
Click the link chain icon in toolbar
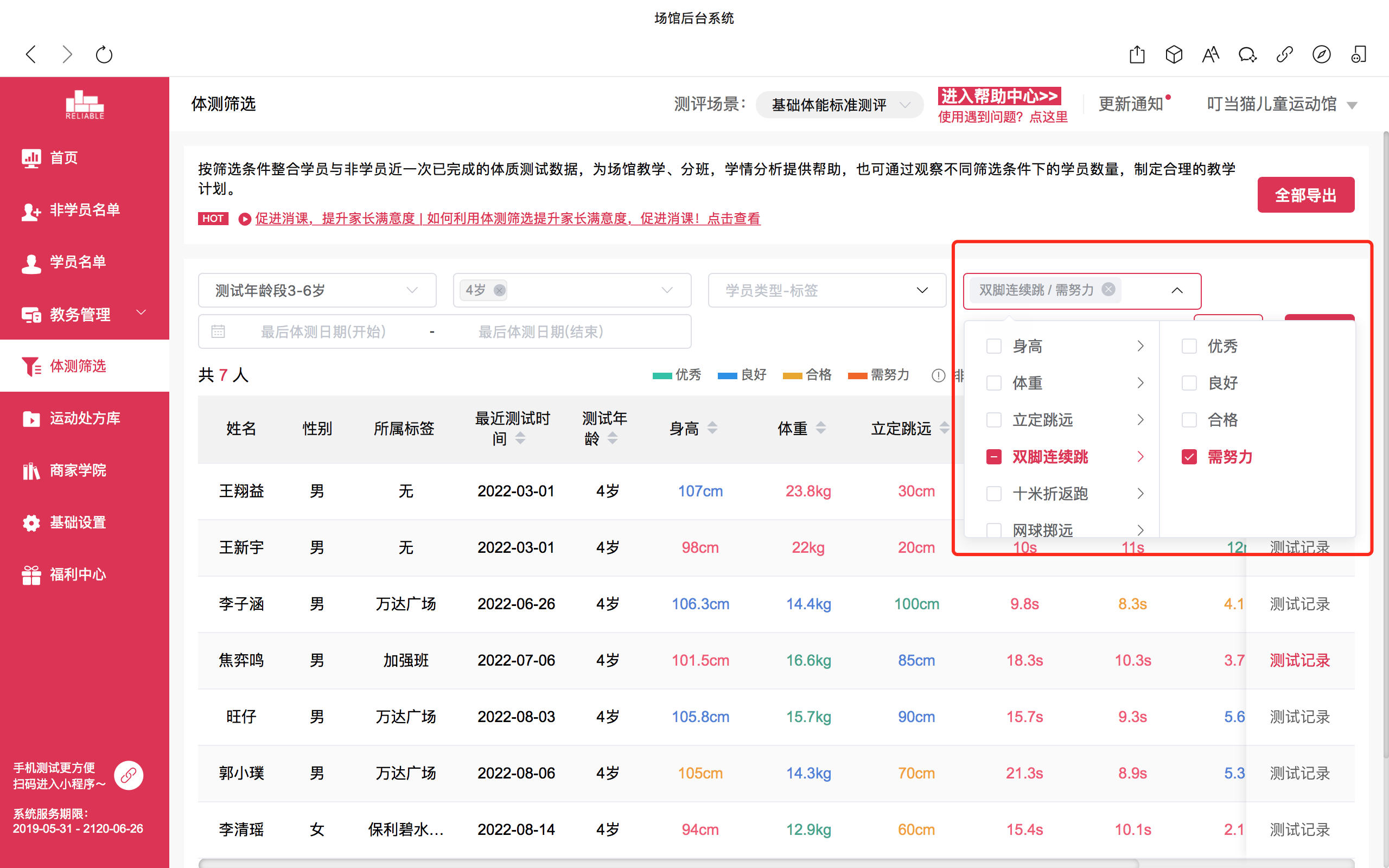1284,55
